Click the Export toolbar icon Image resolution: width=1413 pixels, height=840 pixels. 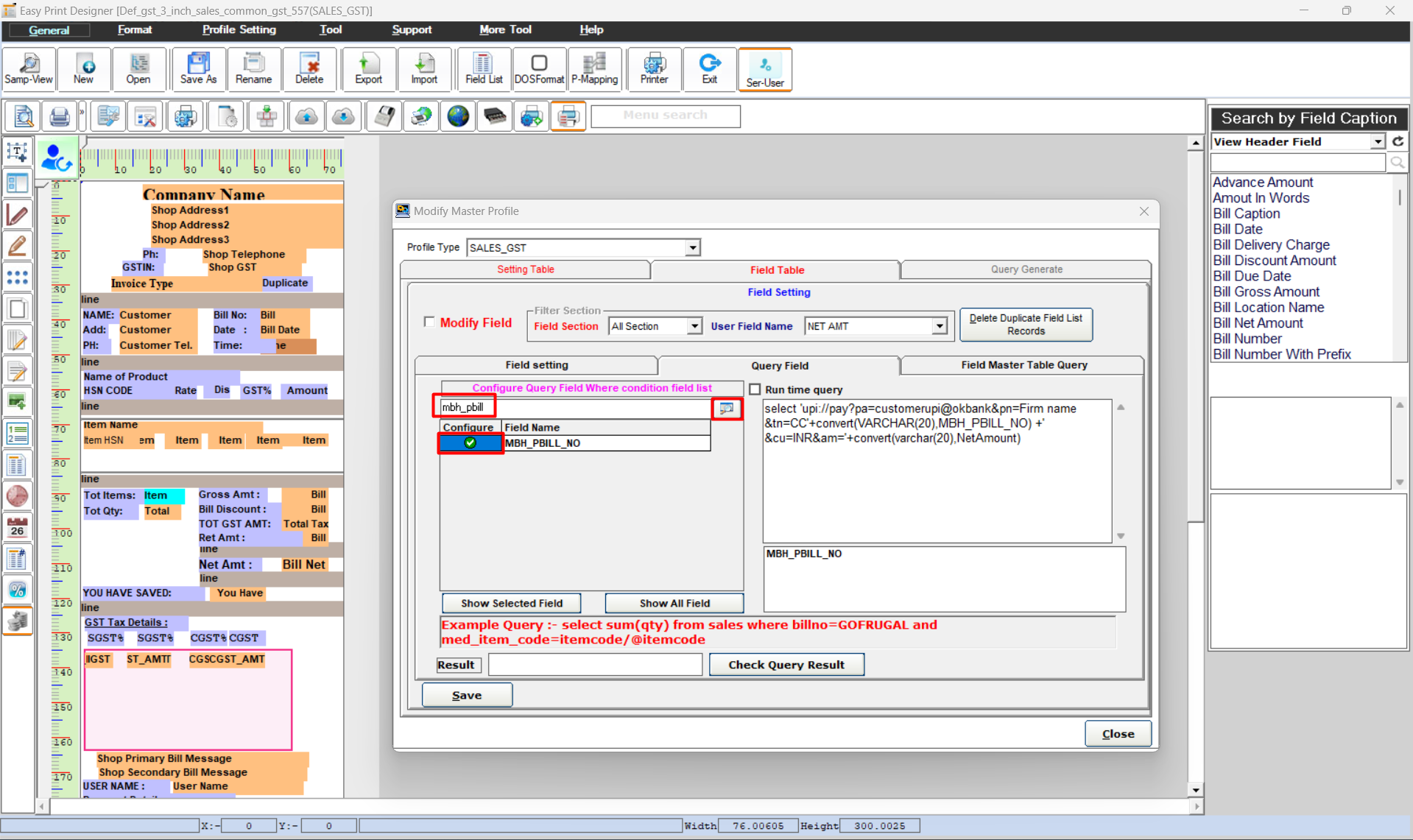point(368,69)
